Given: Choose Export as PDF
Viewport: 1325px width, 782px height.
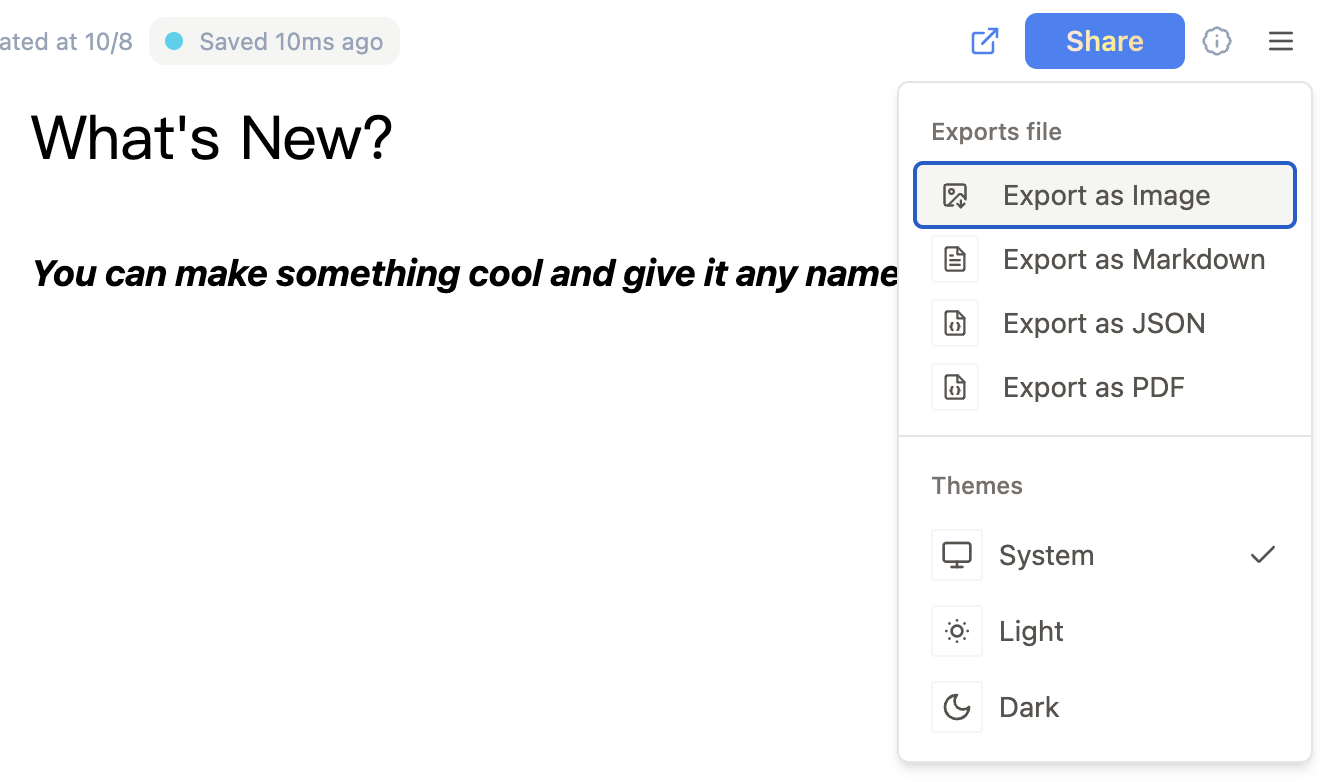Looking at the screenshot, I should [x=1105, y=387].
